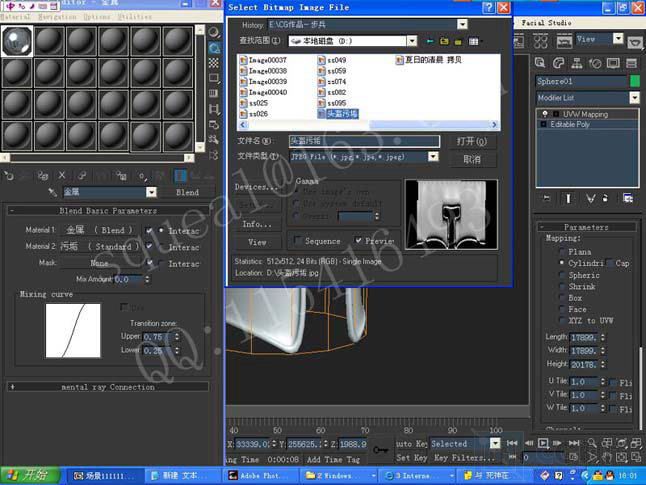Toggle the Material 2 enable checkbox
The image size is (646, 485).
pos(149,246)
